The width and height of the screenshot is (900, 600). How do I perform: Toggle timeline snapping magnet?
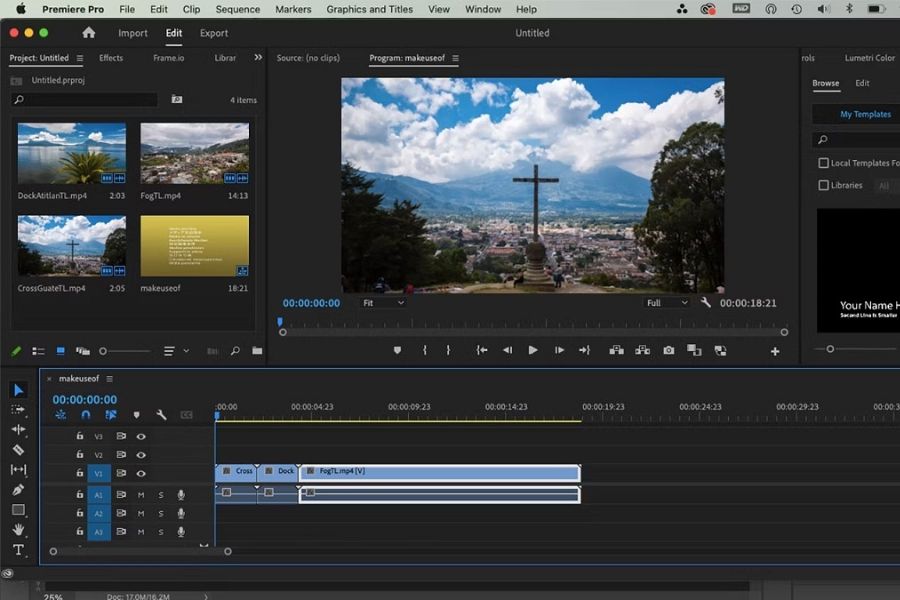click(86, 415)
